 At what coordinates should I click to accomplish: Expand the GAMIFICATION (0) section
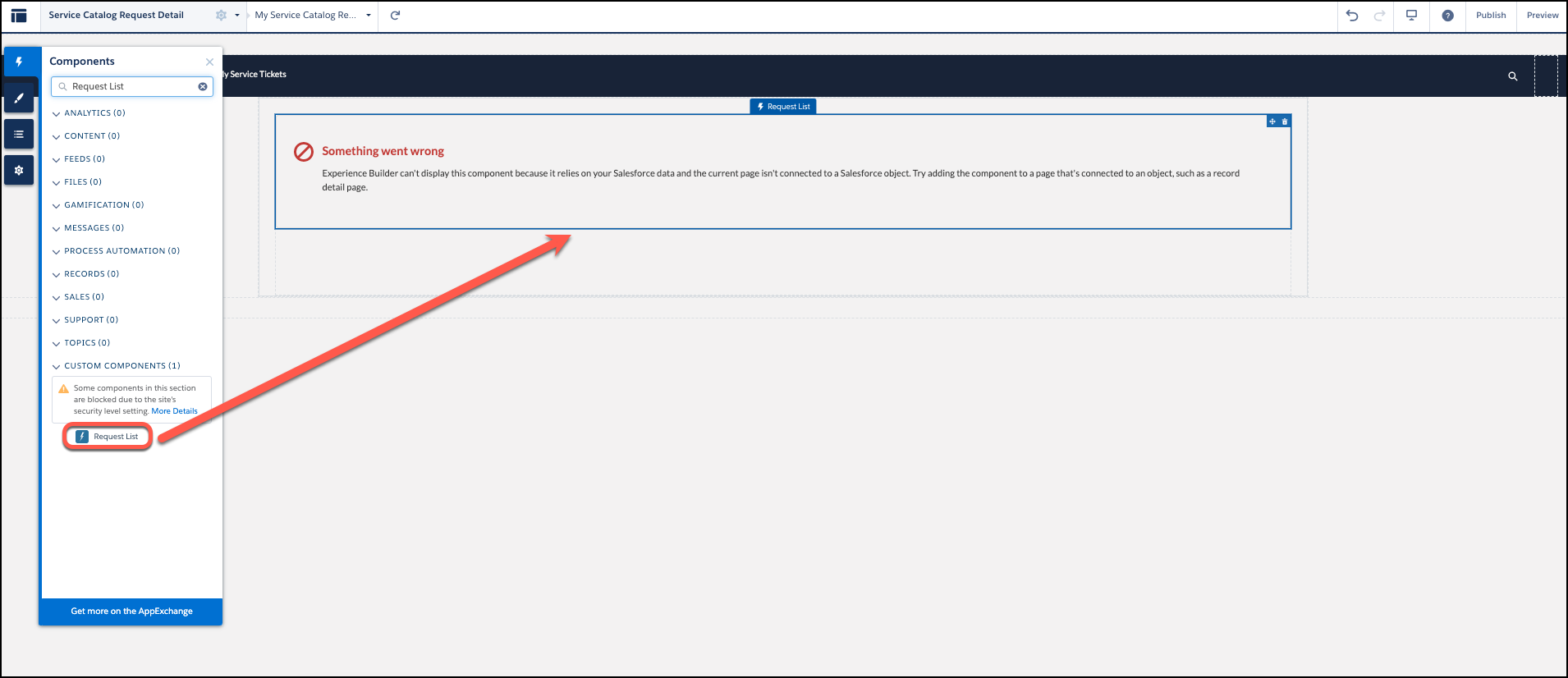click(x=99, y=205)
